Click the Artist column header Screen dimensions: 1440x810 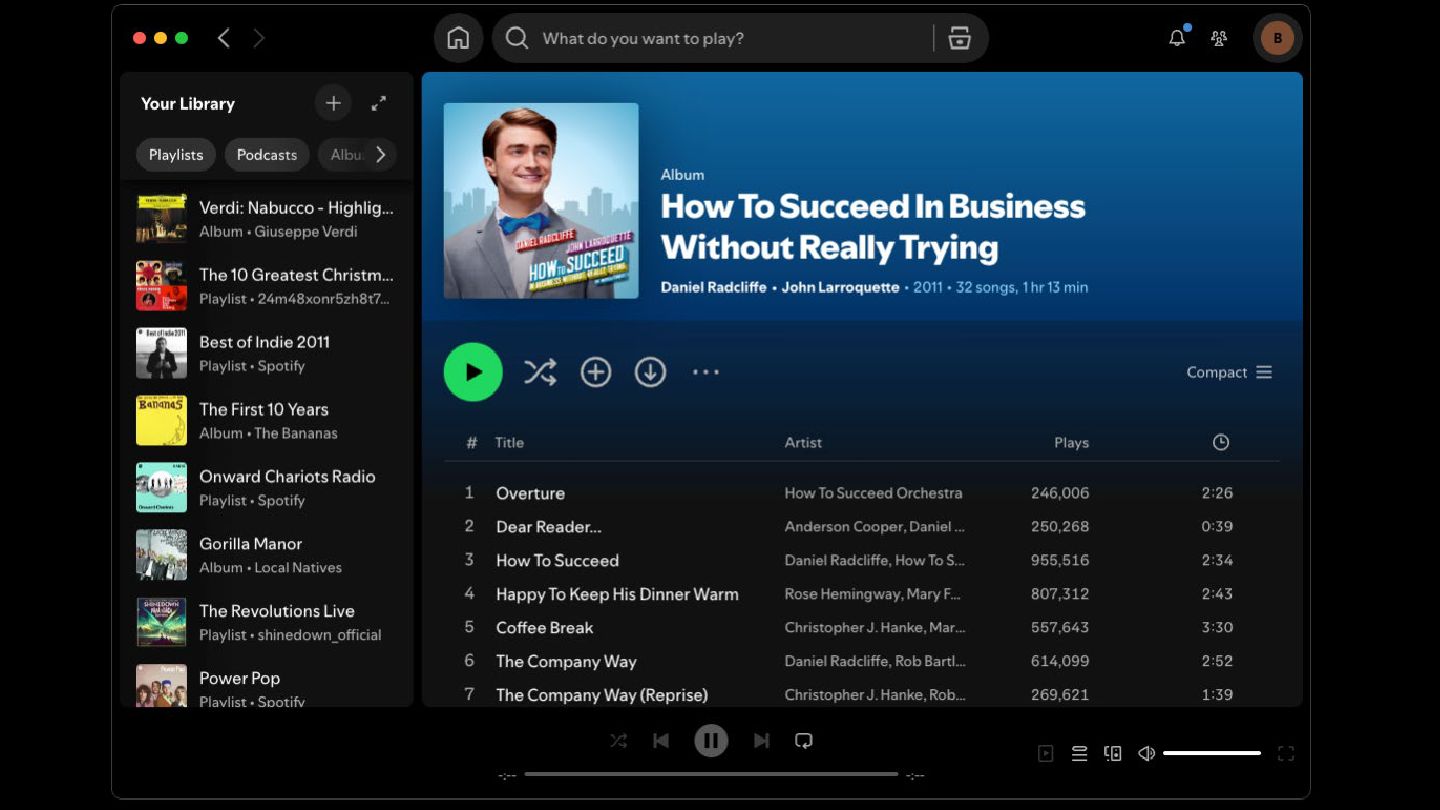click(x=803, y=442)
